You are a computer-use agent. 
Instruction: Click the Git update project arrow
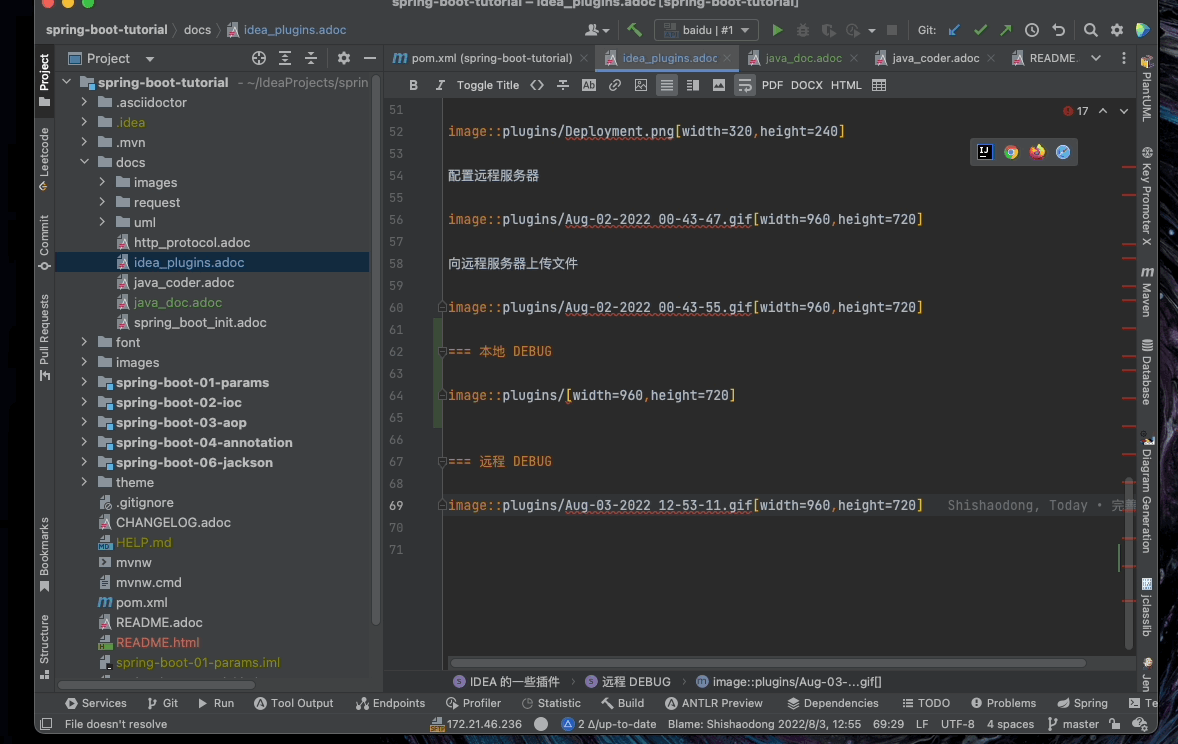[x=954, y=30]
